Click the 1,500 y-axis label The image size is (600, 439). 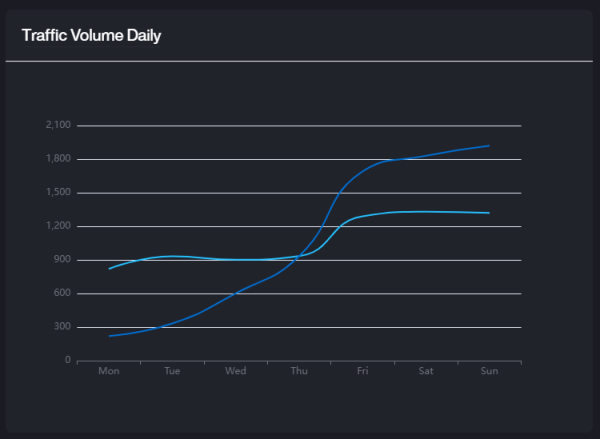click(58, 192)
